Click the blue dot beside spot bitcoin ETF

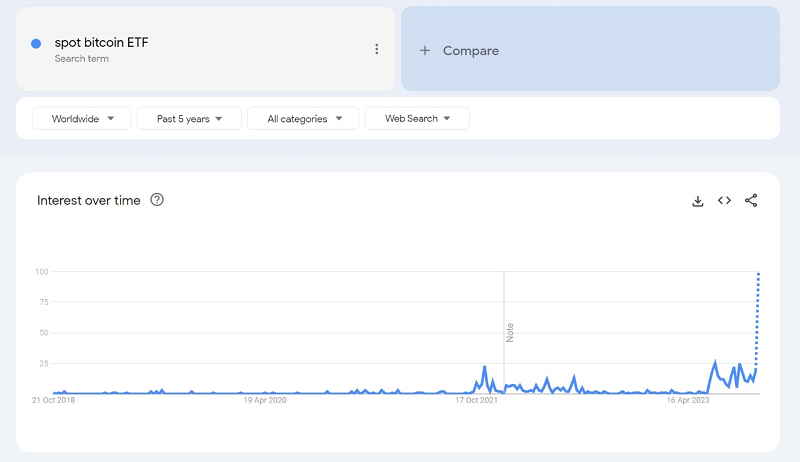pos(36,44)
